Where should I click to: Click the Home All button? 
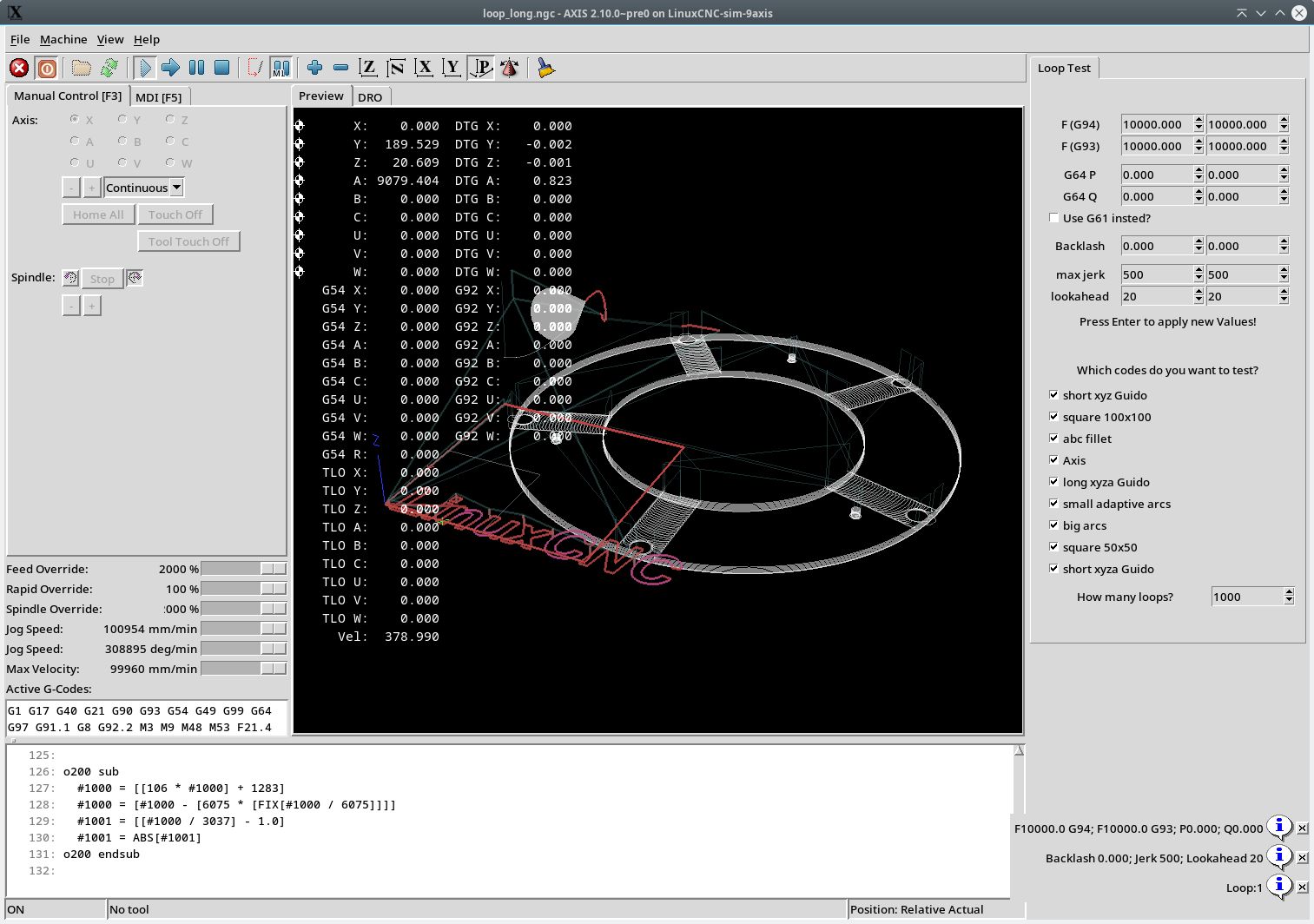(98, 214)
